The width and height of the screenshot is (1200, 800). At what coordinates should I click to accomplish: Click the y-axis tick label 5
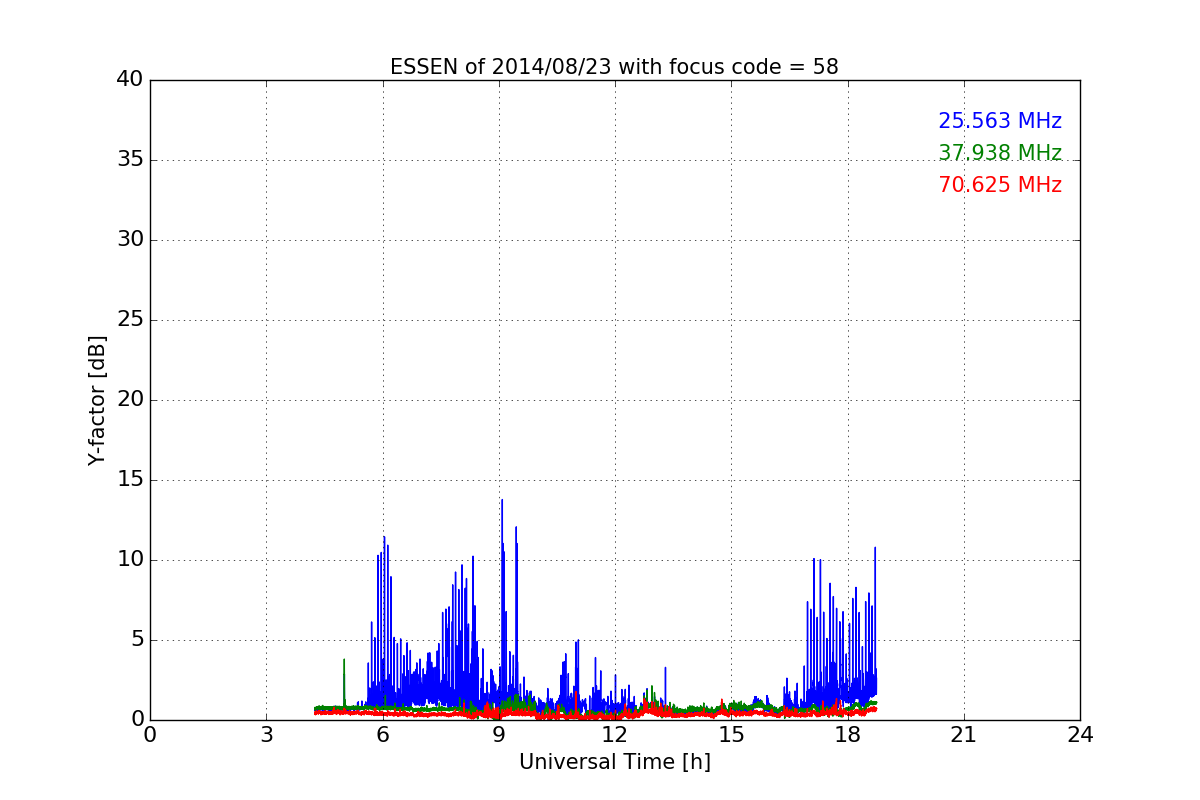136,640
